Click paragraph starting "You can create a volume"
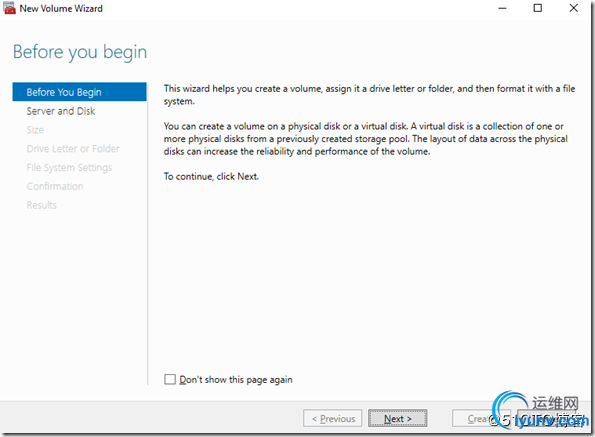The width and height of the screenshot is (595, 437). pos(365,139)
